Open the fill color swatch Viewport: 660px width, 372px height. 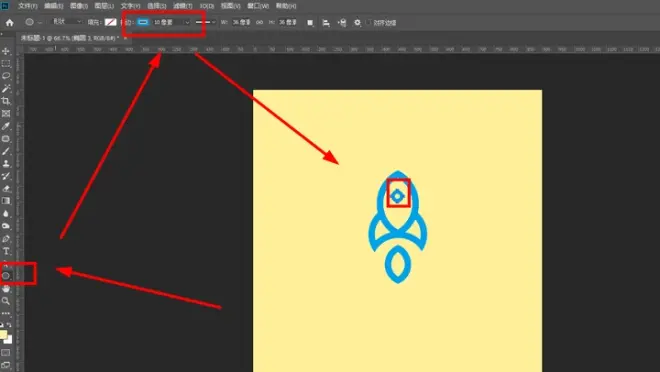(x=111, y=22)
